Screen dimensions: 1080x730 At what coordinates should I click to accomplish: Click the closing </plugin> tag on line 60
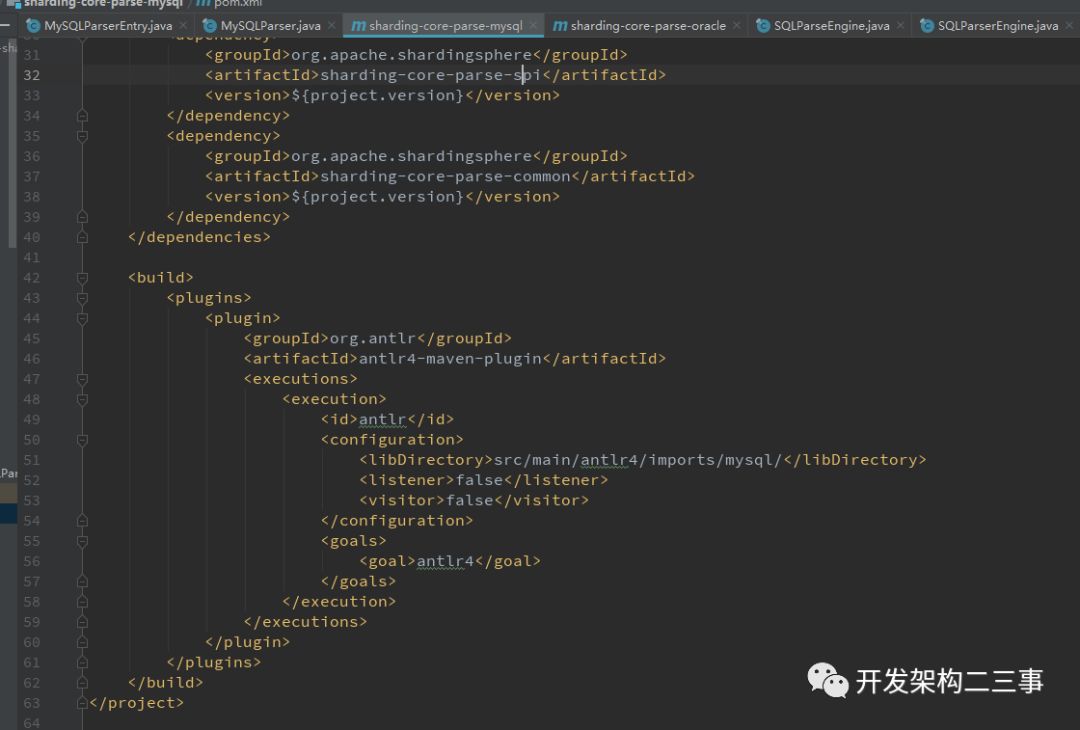pos(247,643)
